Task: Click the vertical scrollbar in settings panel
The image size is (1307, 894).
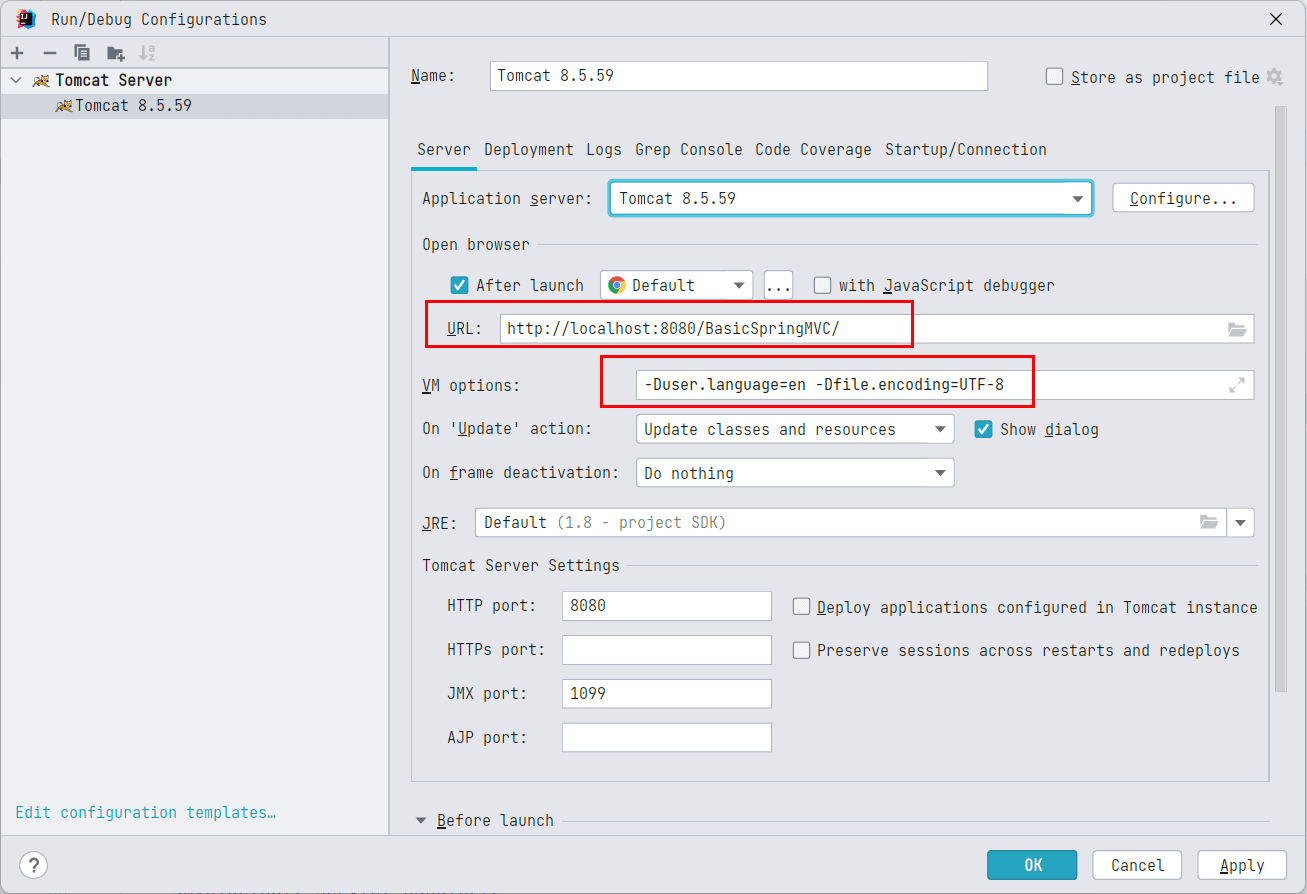Action: (1281, 400)
